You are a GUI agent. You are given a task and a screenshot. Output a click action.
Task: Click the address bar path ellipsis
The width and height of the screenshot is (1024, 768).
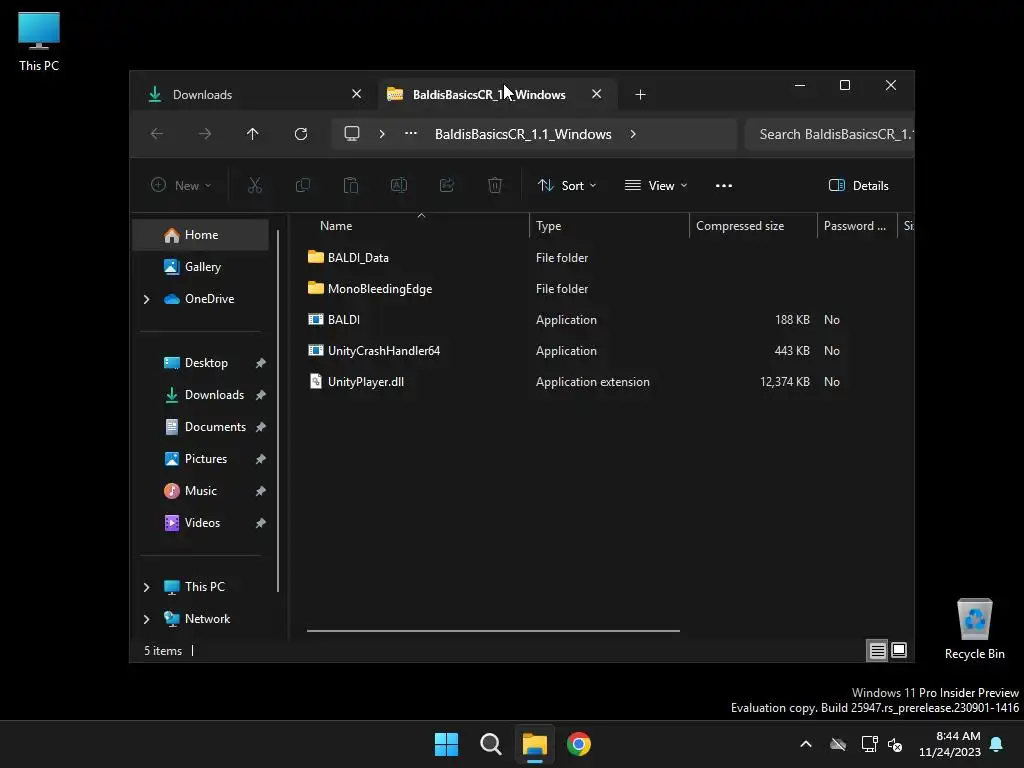click(411, 133)
